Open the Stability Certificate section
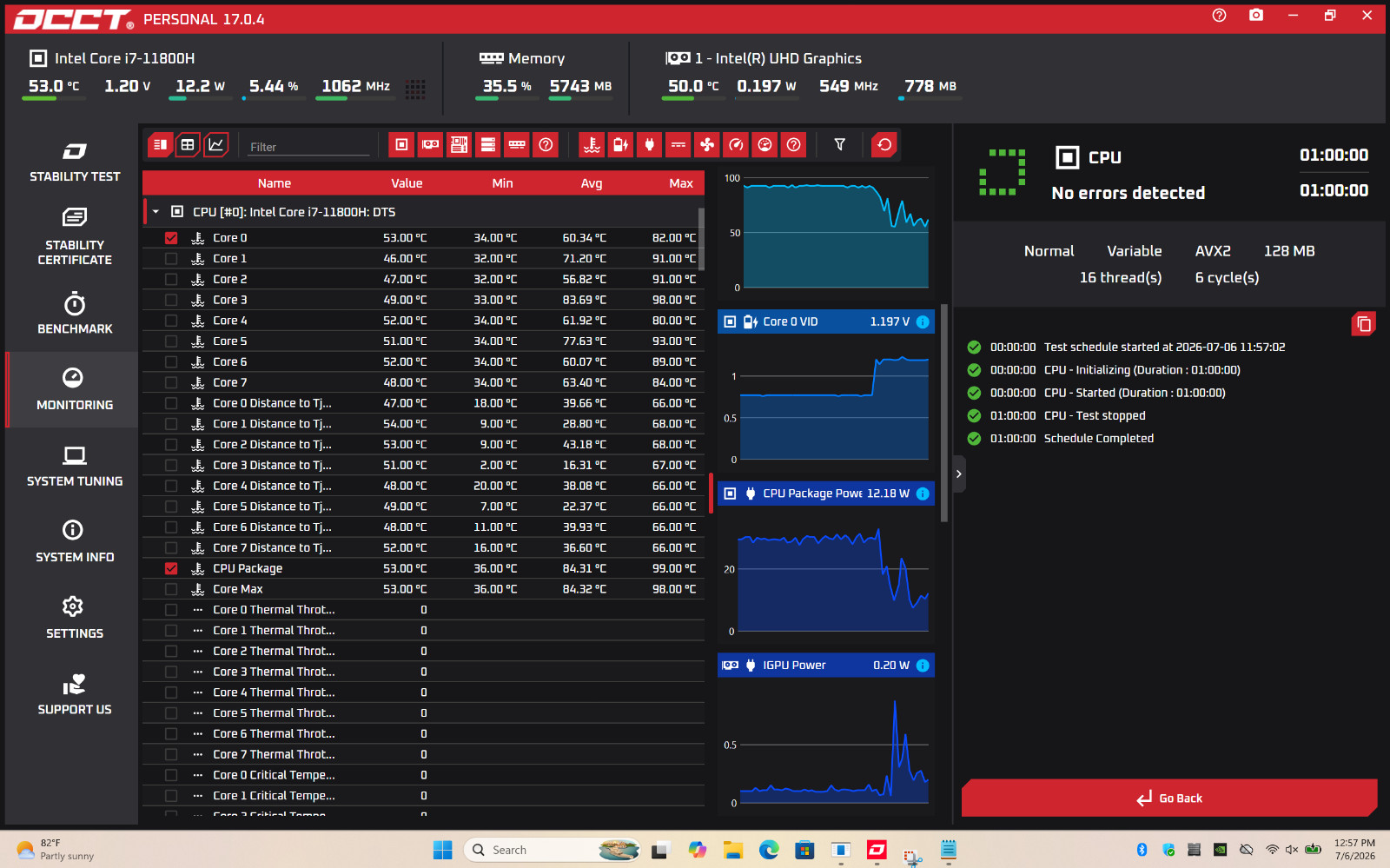The height and width of the screenshot is (868, 1390). (75, 236)
